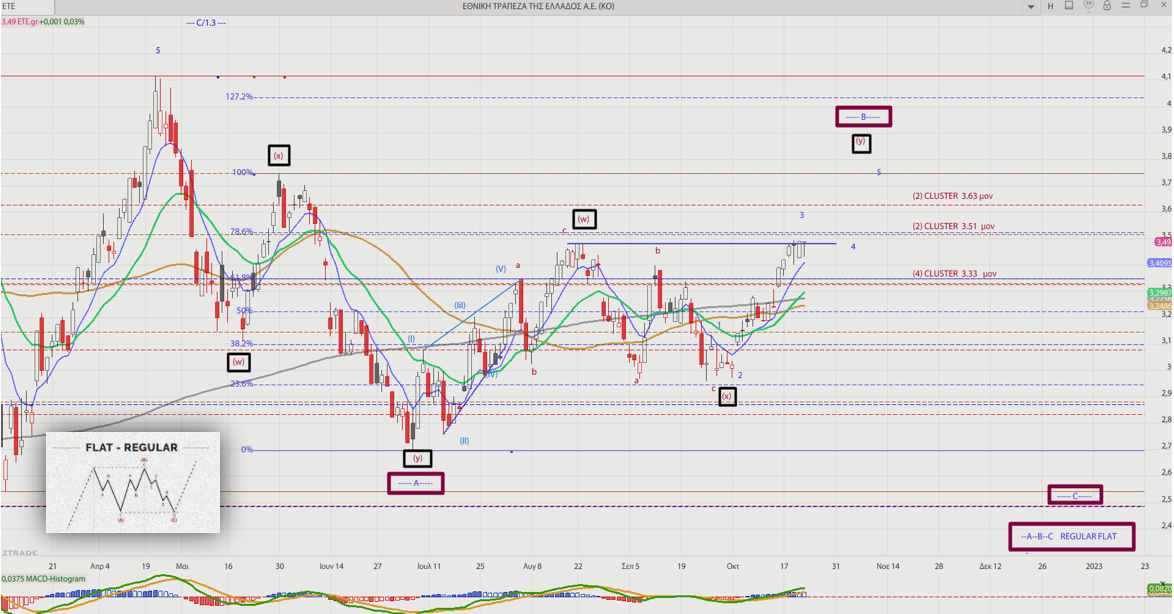
Task: Click the 3,4095 moving average price tag
Action: click(x=1160, y=263)
